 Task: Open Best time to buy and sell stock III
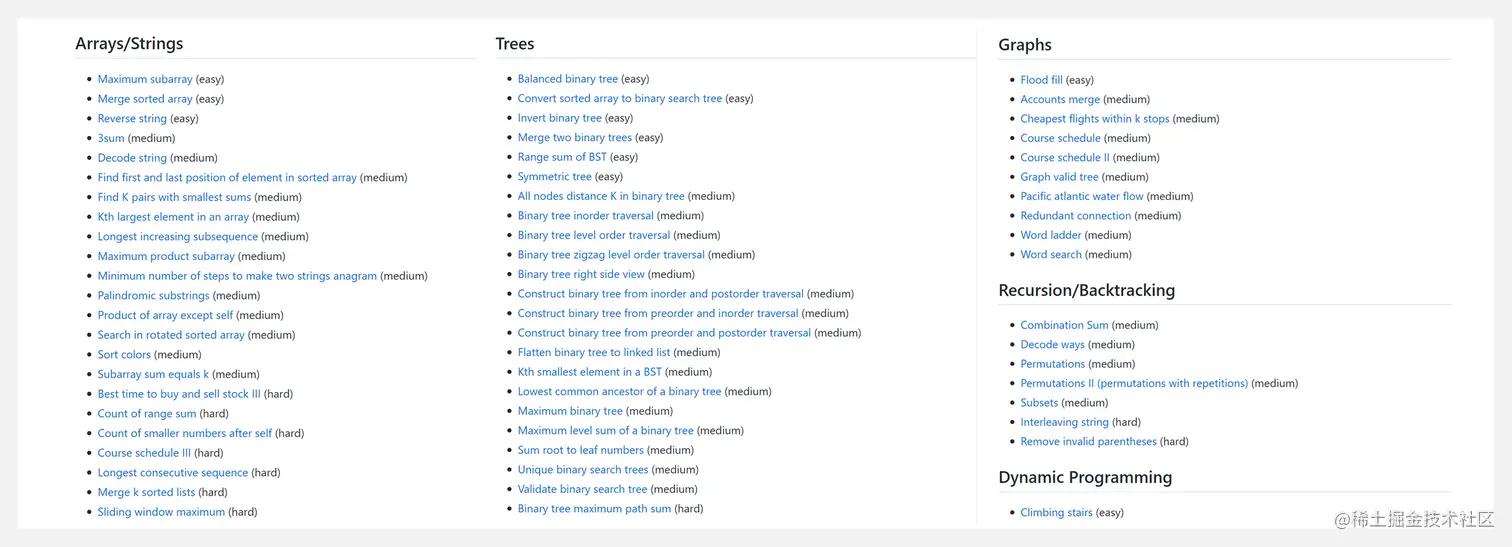pos(179,394)
